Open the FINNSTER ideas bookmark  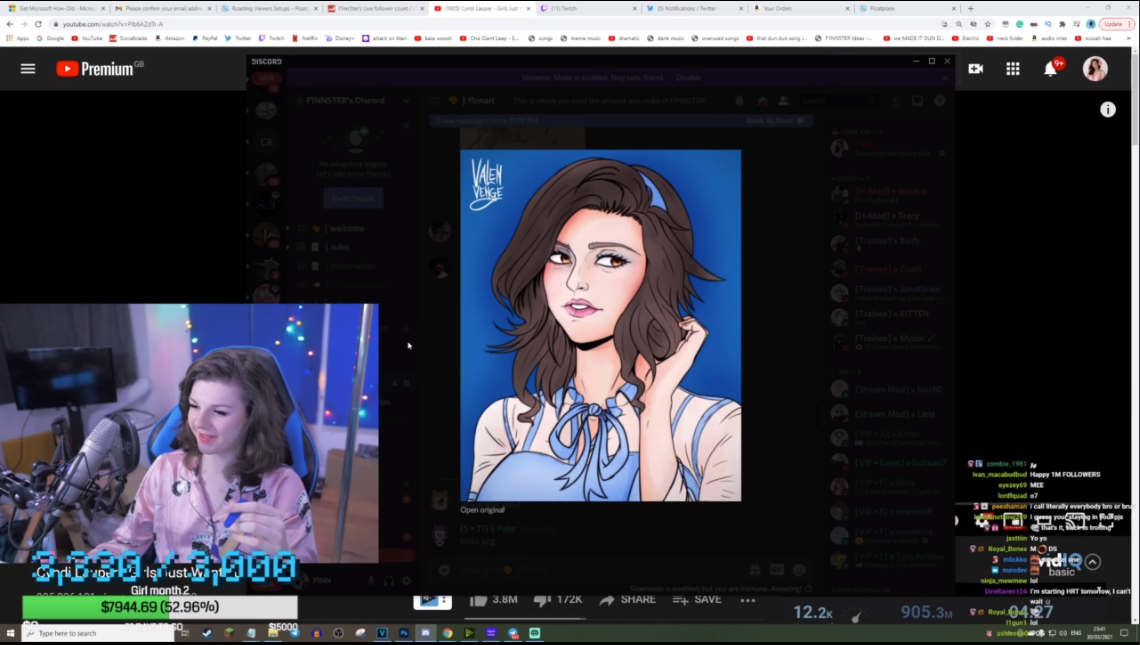point(843,38)
